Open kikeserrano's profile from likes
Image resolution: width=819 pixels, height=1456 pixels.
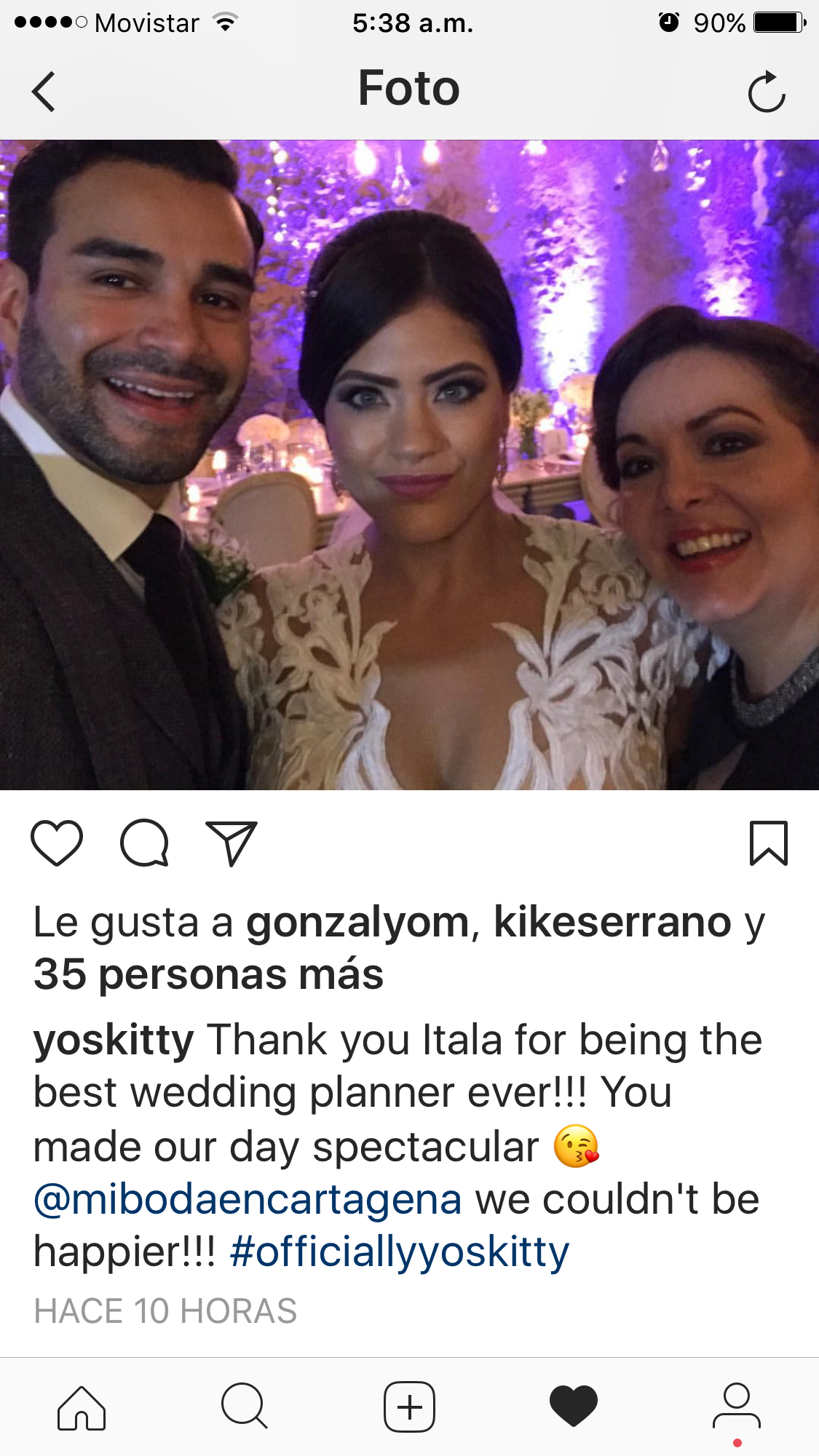pos(612,922)
